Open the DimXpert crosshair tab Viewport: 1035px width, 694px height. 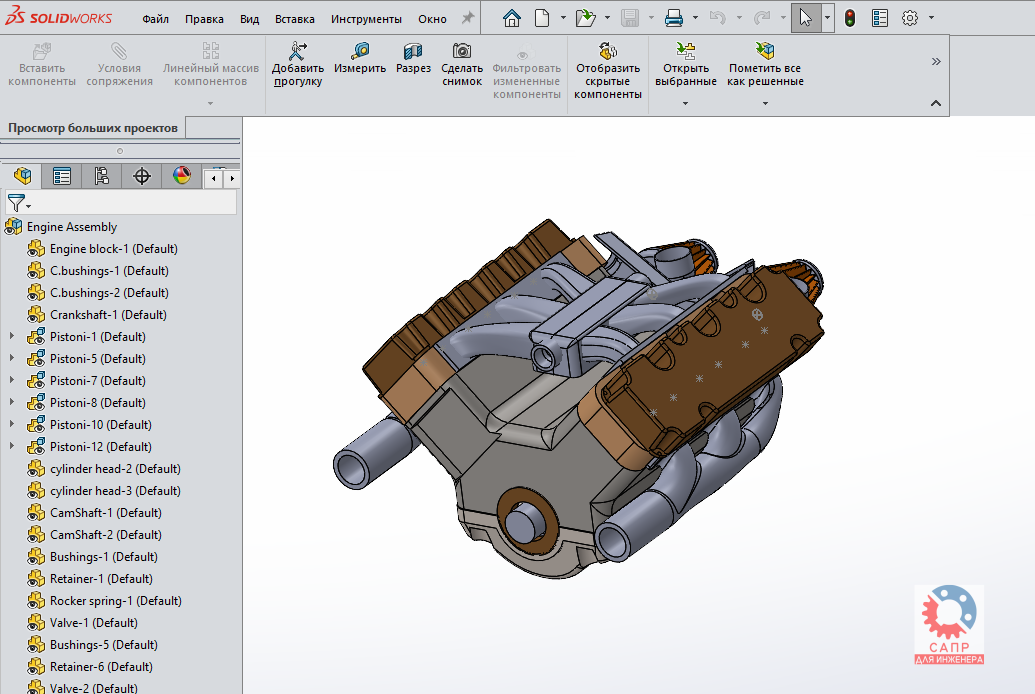tap(142, 177)
